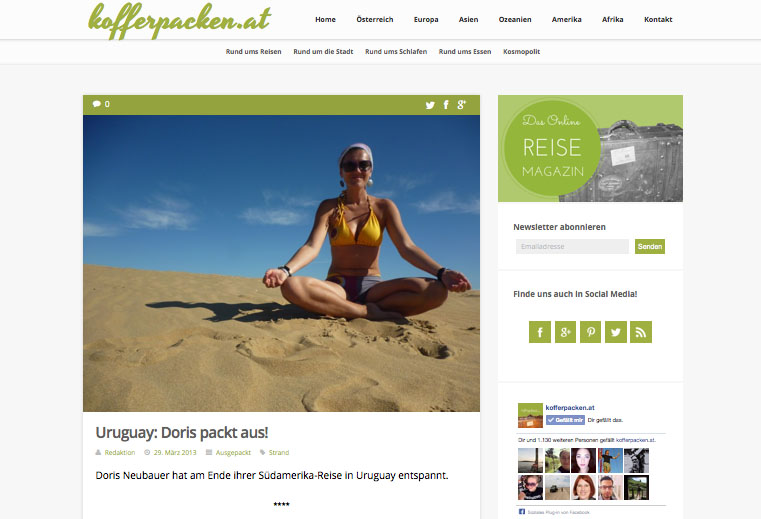The width and height of the screenshot is (761, 519).
Task: Share the post via the Twitter header icon
Action: (430, 105)
